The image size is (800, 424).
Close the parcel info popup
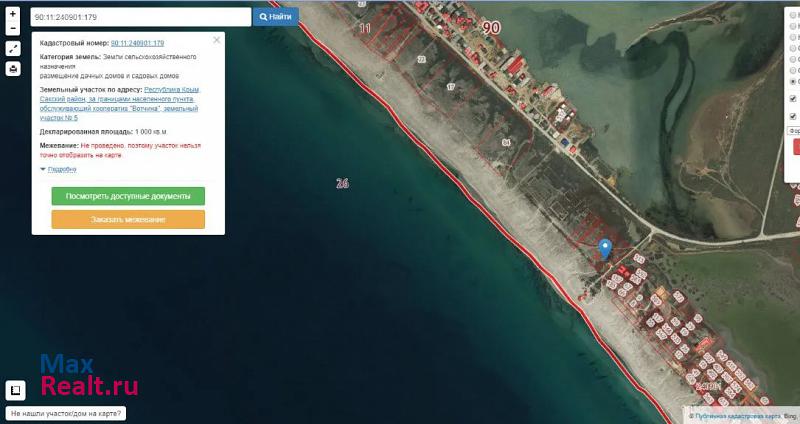pyautogui.click(x=216, y=41)
